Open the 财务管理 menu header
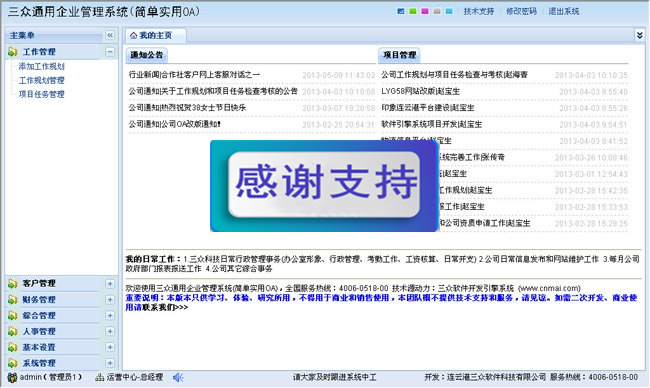 pyautogui.click(x=61, y=299)
